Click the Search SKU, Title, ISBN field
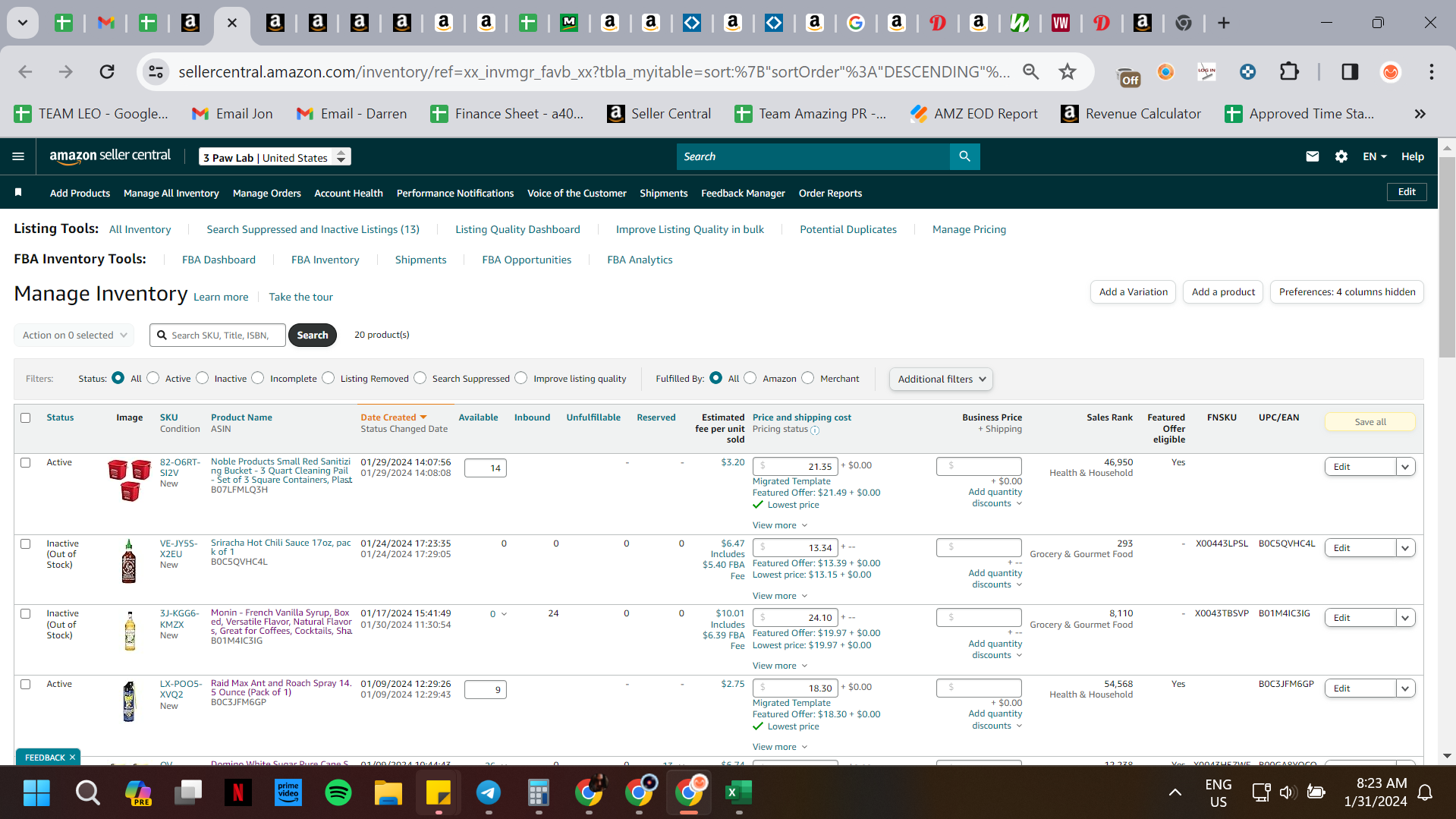 tap(218, 335)
